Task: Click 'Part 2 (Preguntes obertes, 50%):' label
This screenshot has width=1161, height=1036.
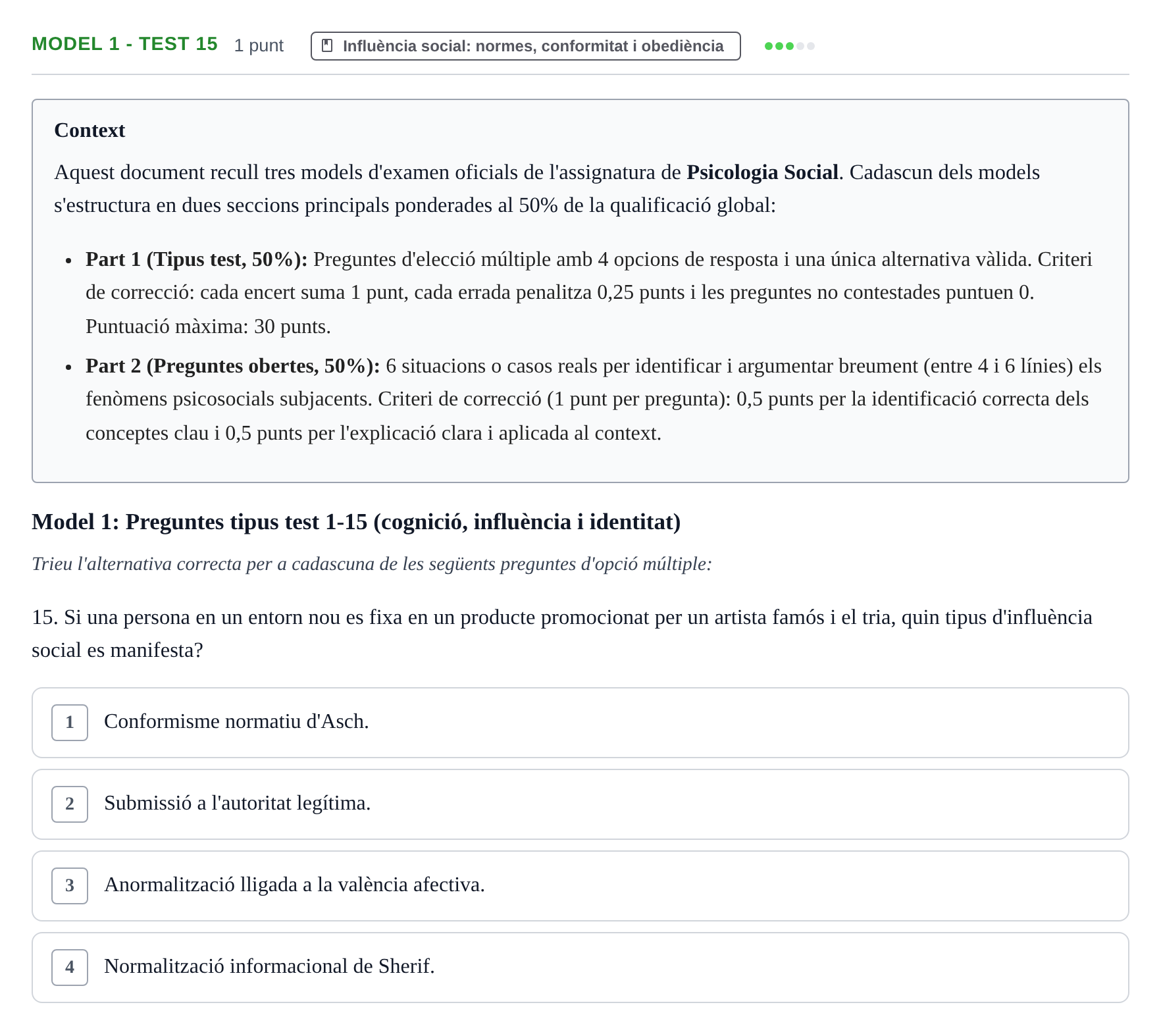Action: (232, 365)
